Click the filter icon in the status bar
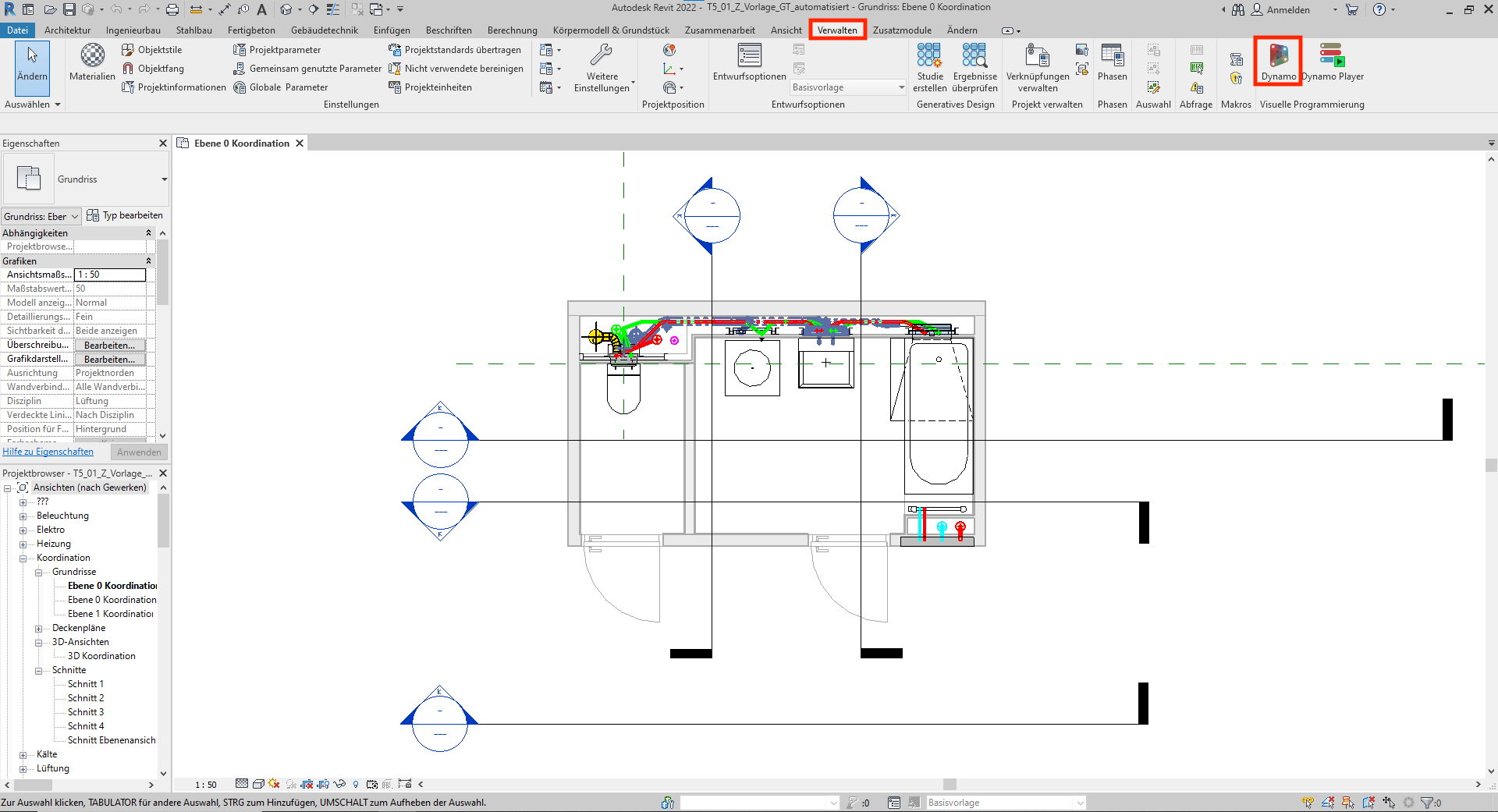Screen dimensions: 1498x812 (x=1428, y=803)
